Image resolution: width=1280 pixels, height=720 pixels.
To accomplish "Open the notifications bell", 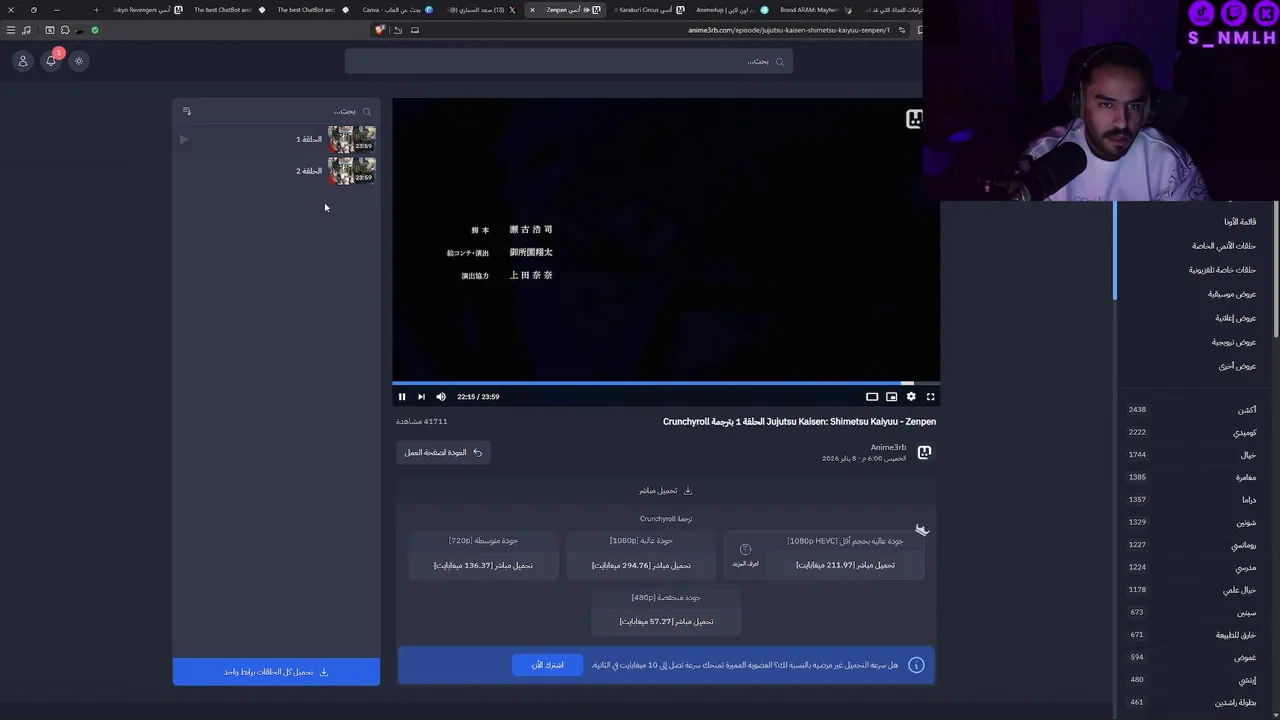I will [51, 61].
